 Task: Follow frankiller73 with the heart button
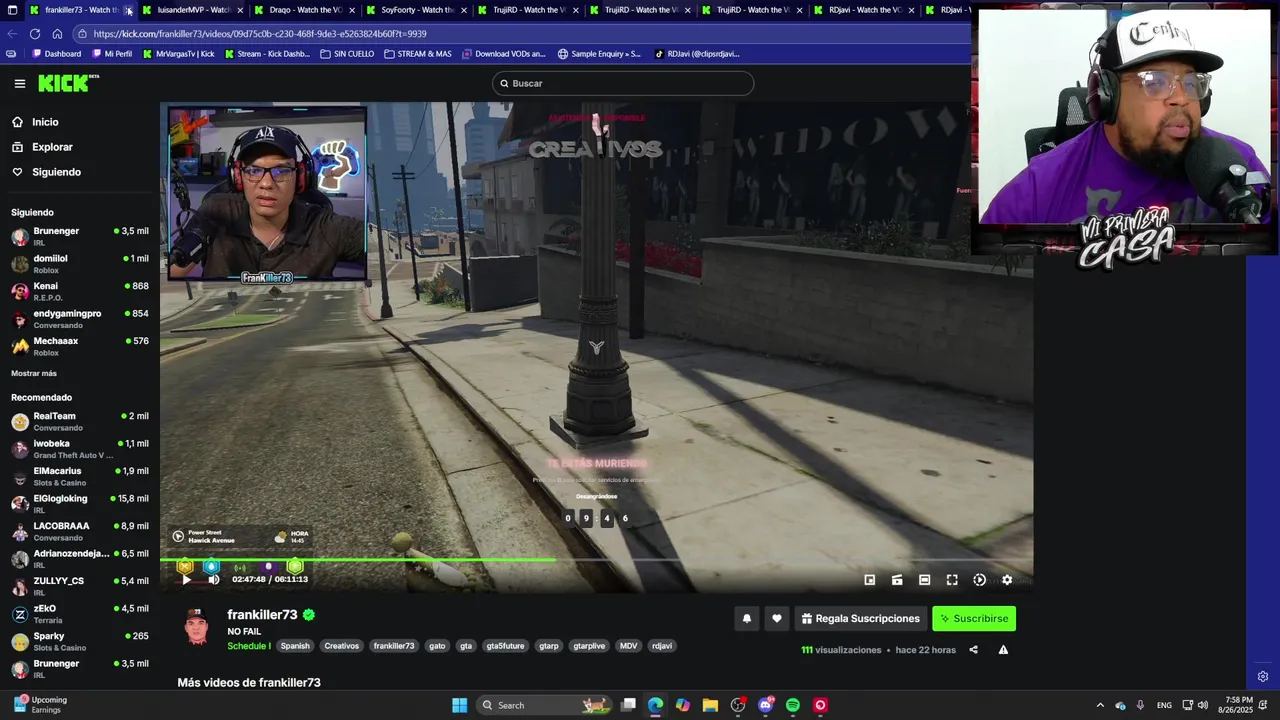777,619
